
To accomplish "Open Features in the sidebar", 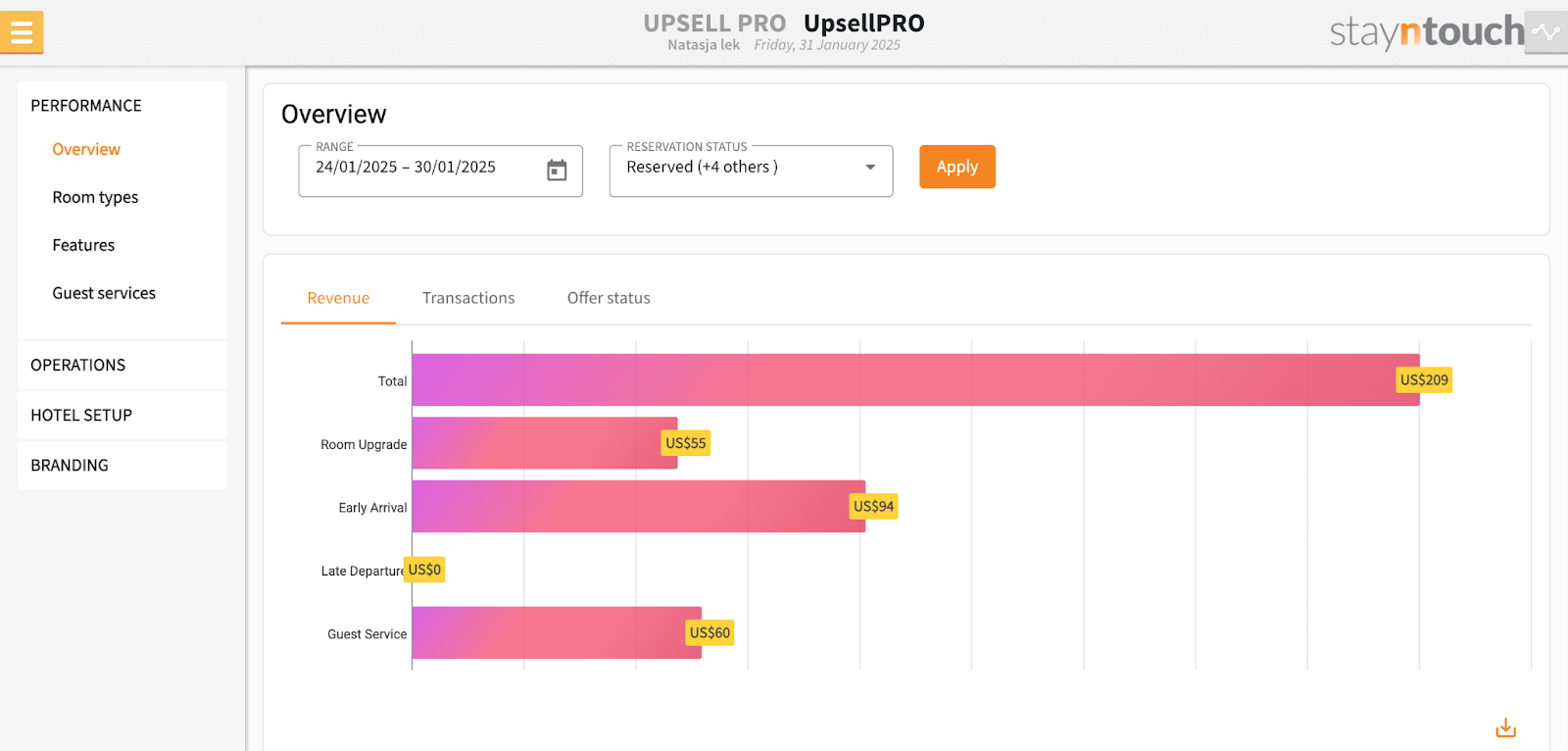I will point(83,245).
